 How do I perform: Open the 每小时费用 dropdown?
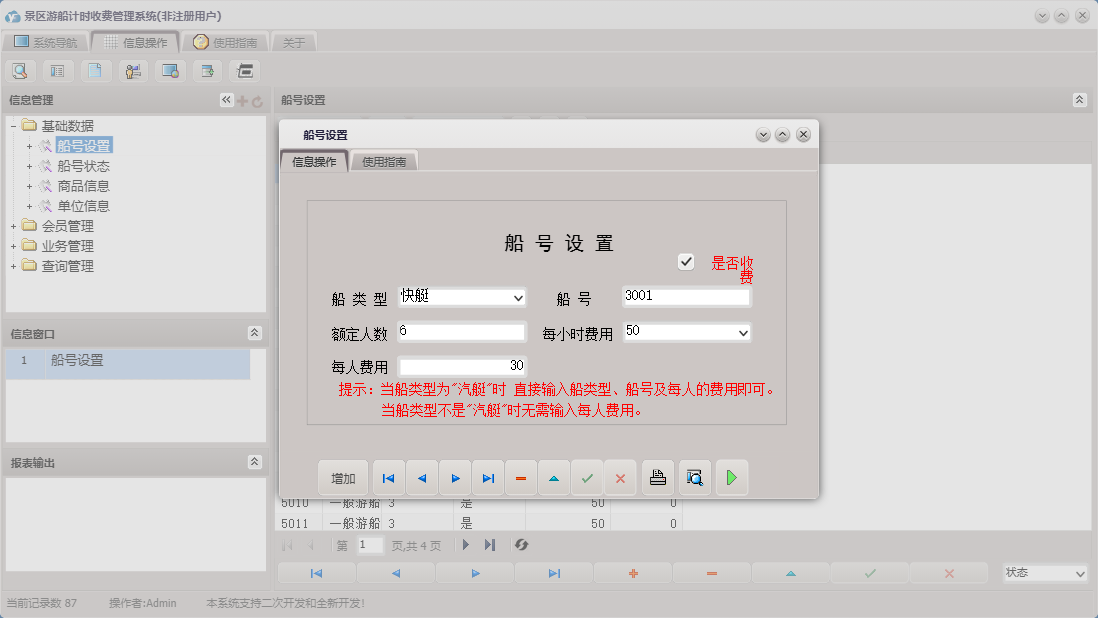[744, 331]
